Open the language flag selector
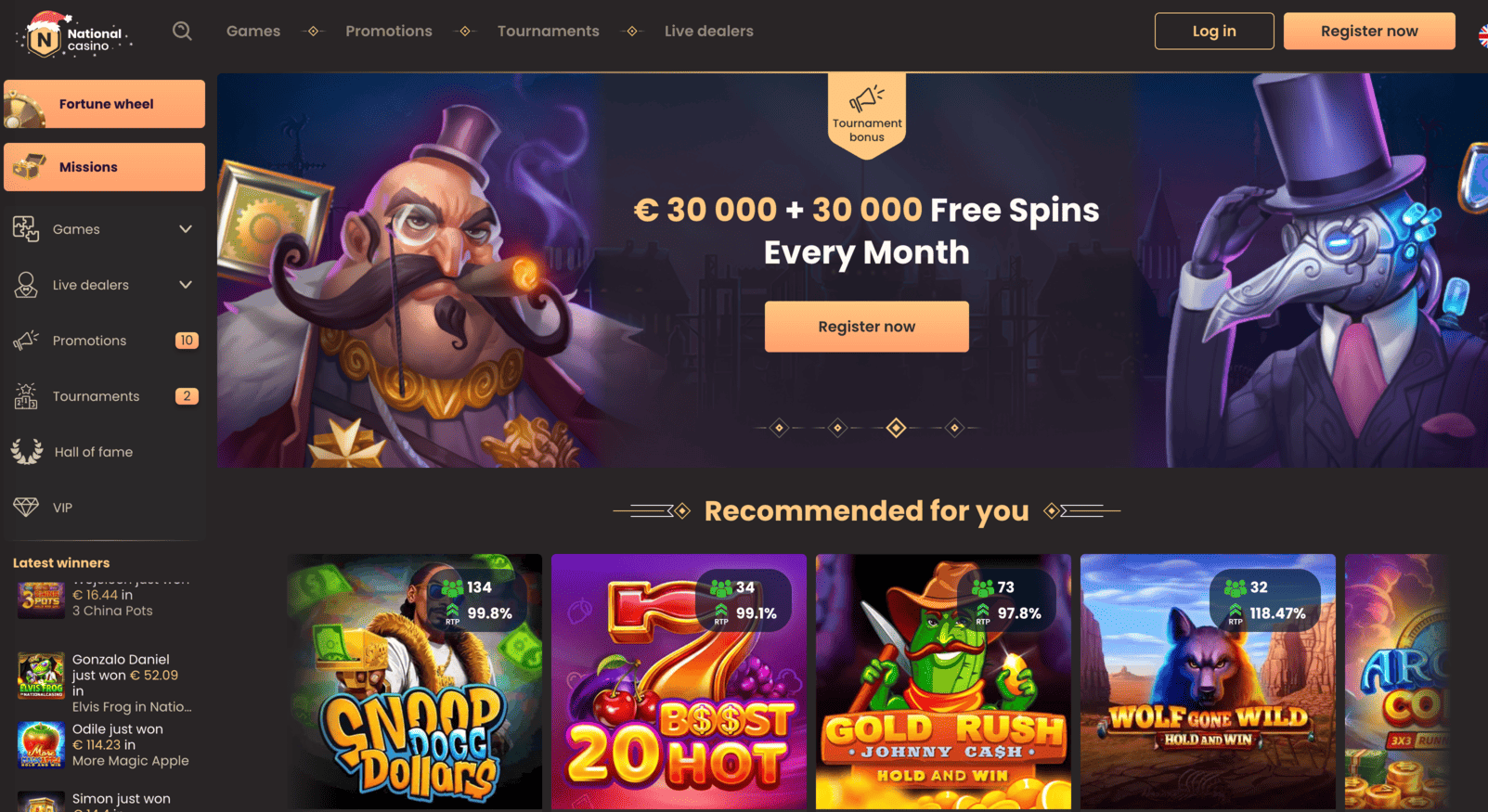The image size is (1488, 812). 1482,35
